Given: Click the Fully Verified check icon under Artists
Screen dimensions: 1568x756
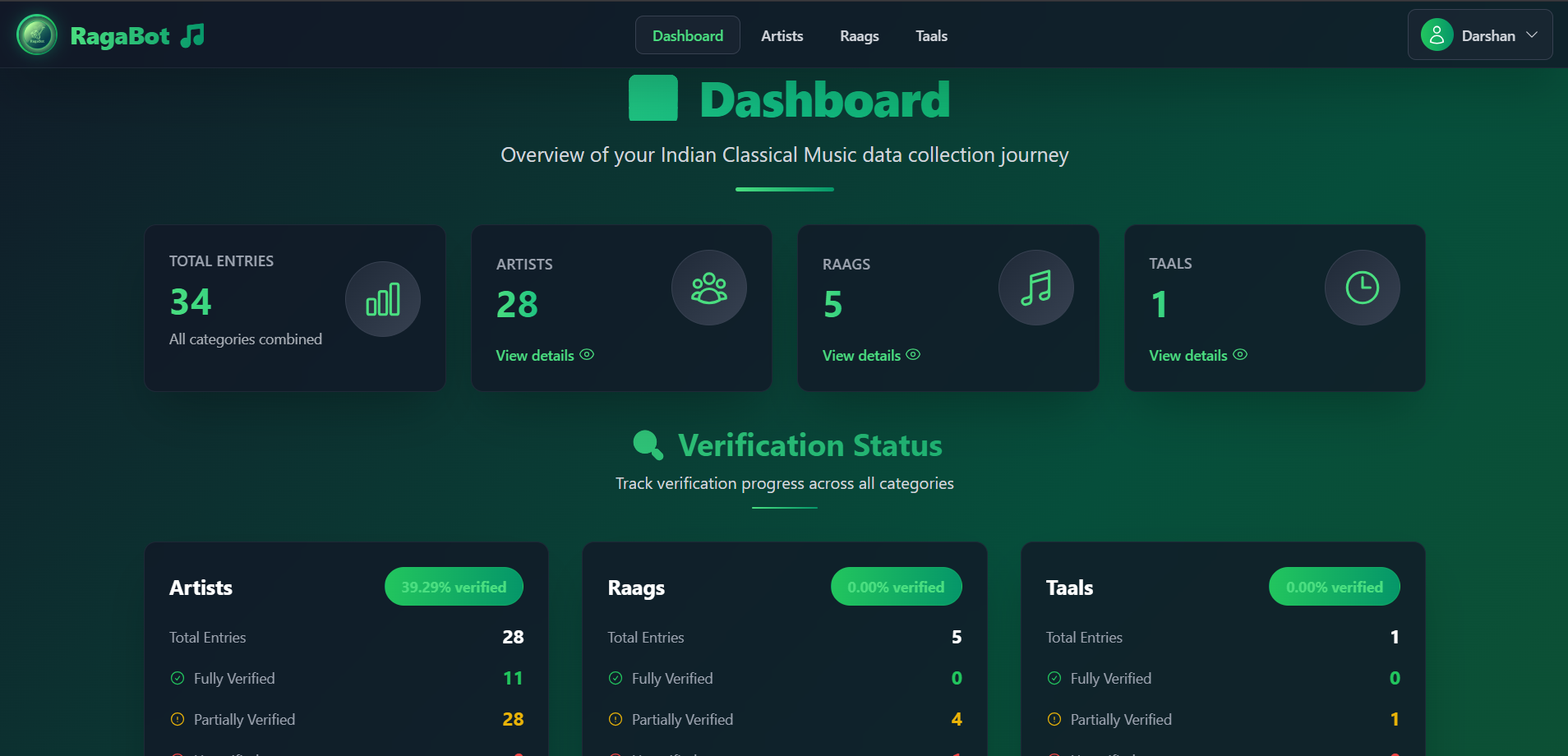Looking at the screenshot, I should pyautogui.click(x=177, y=678).
